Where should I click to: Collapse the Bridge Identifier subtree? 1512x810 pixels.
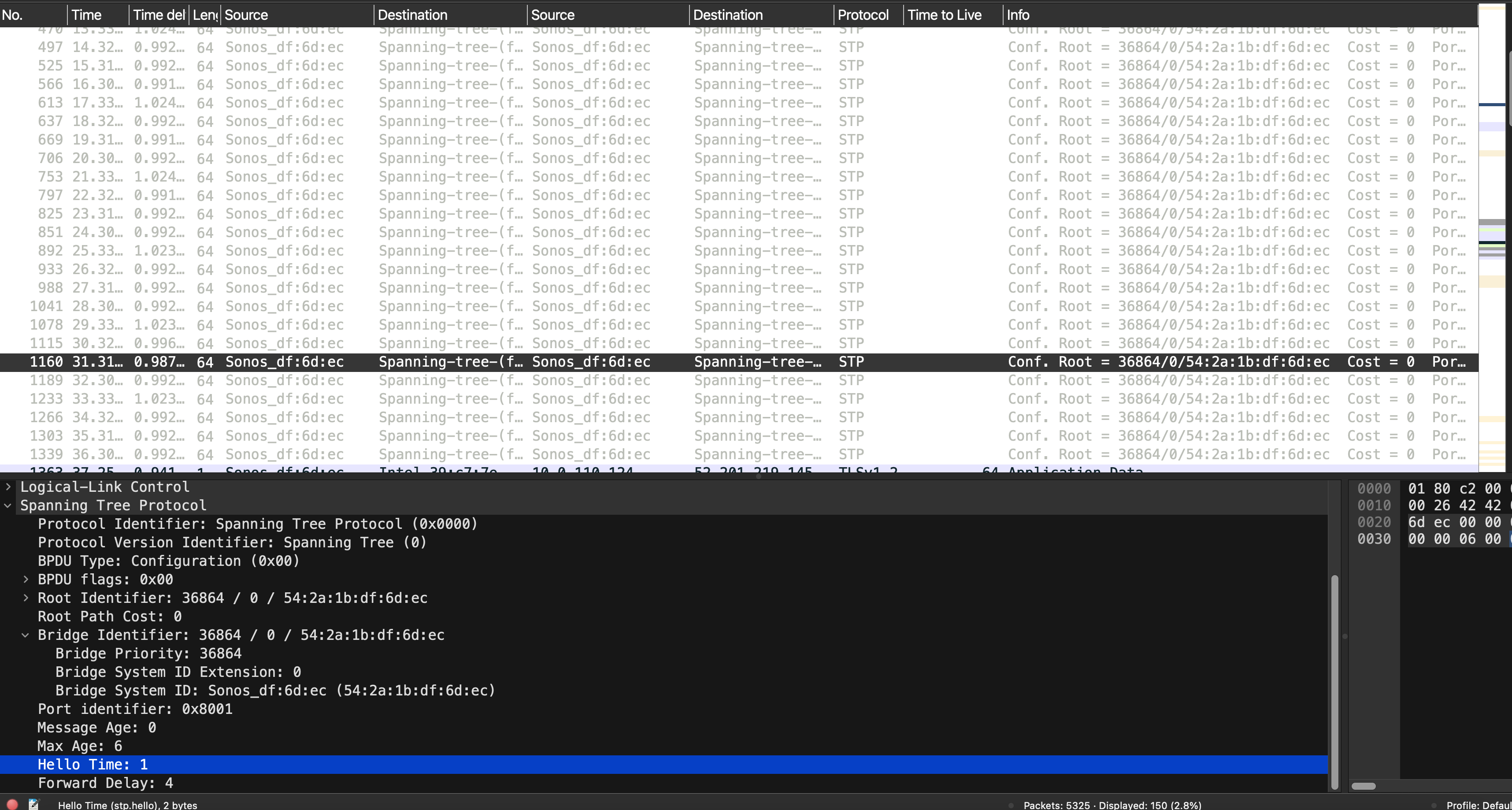coord(26,635)
